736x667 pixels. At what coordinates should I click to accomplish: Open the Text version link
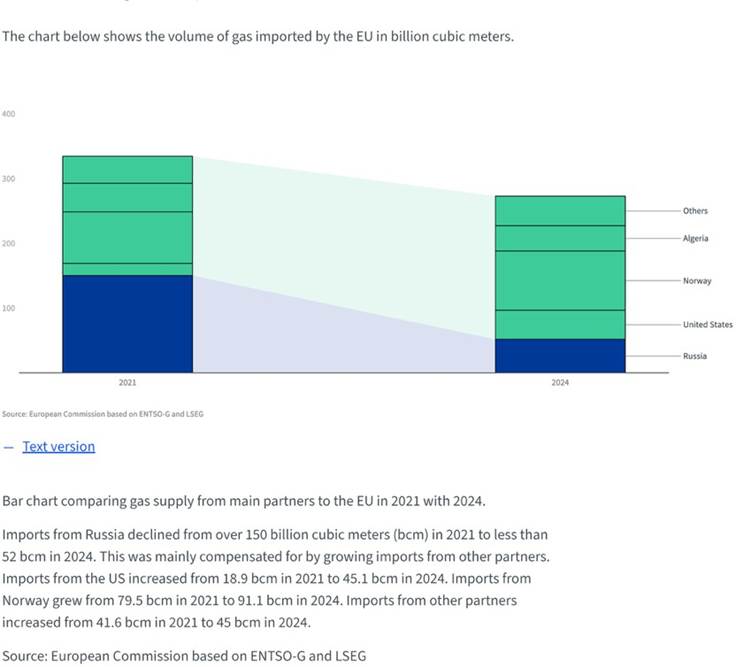click(x=59, y=447)
